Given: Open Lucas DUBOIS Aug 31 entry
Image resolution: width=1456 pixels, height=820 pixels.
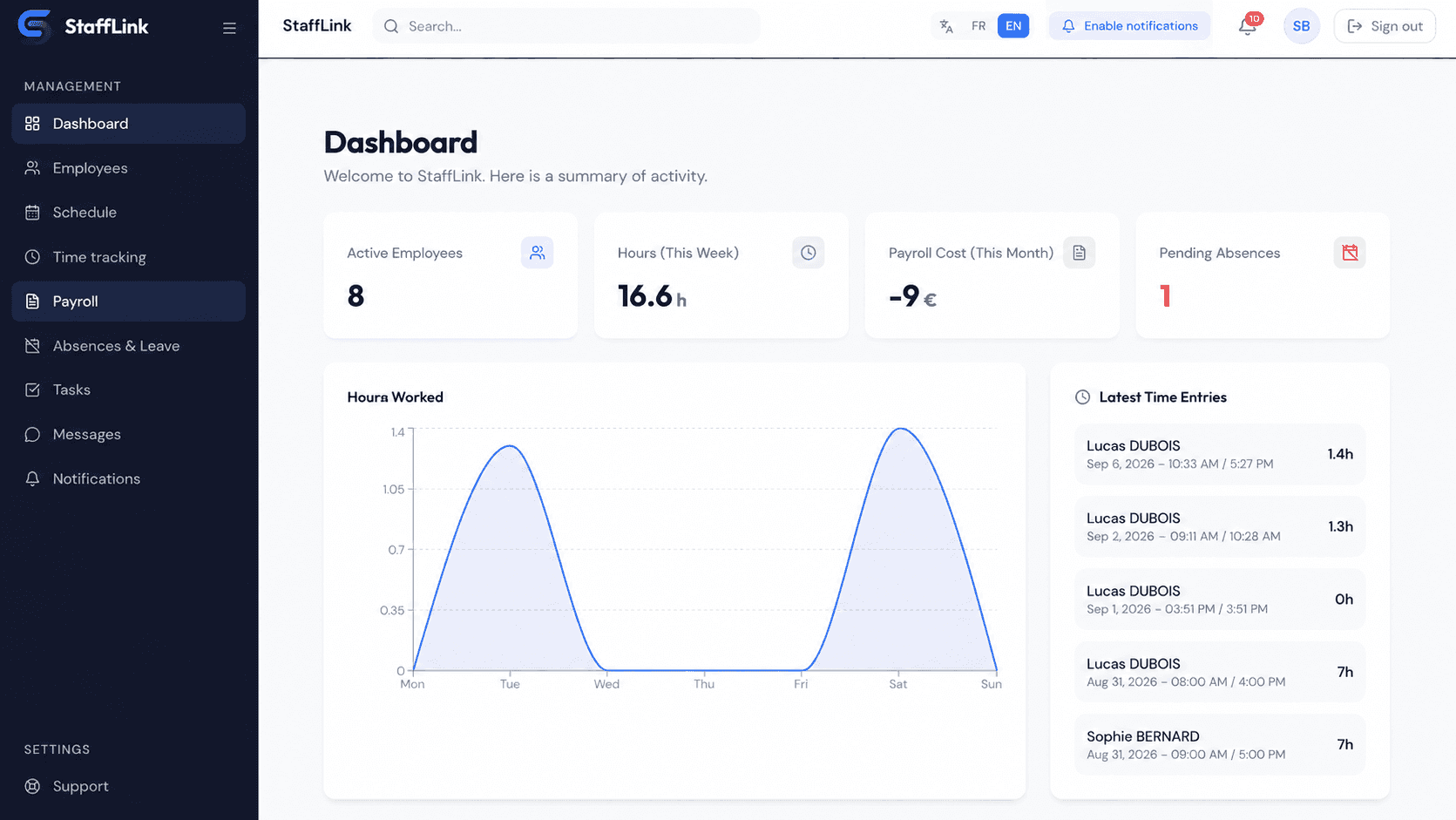Looking at the screenshot, I should [x=1220, y=672].
